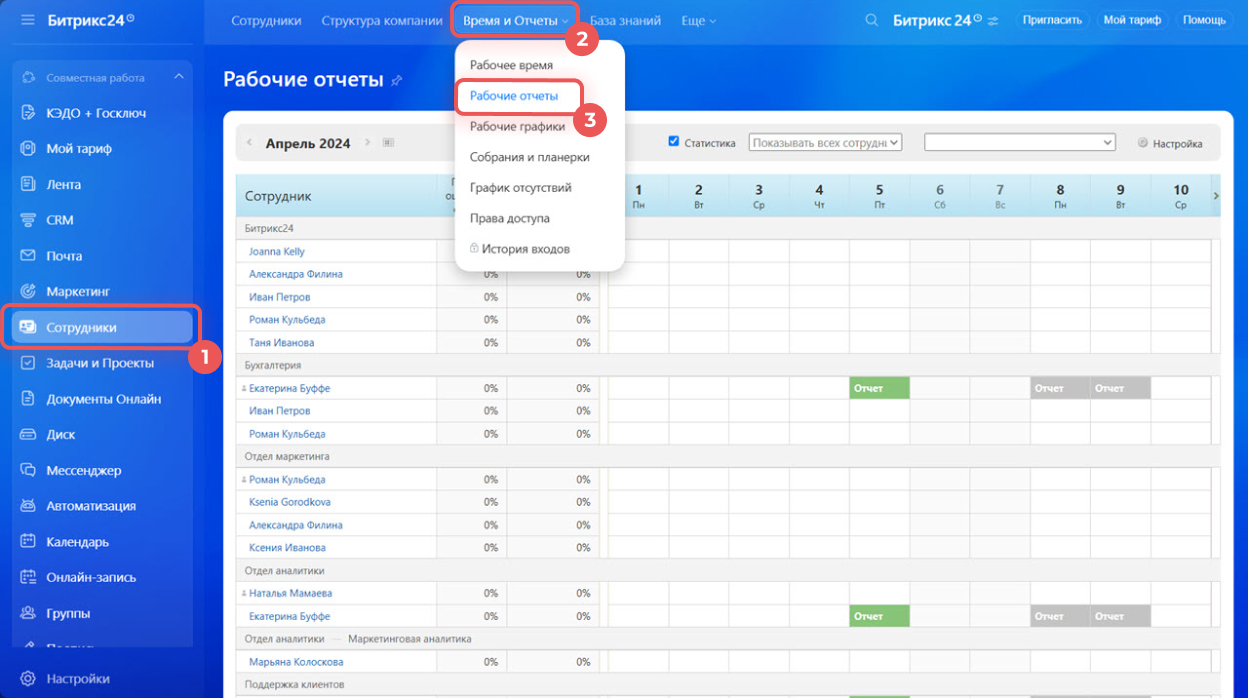
Task: Expand the Еще menu in top bar
Action: tap(698, 21)
